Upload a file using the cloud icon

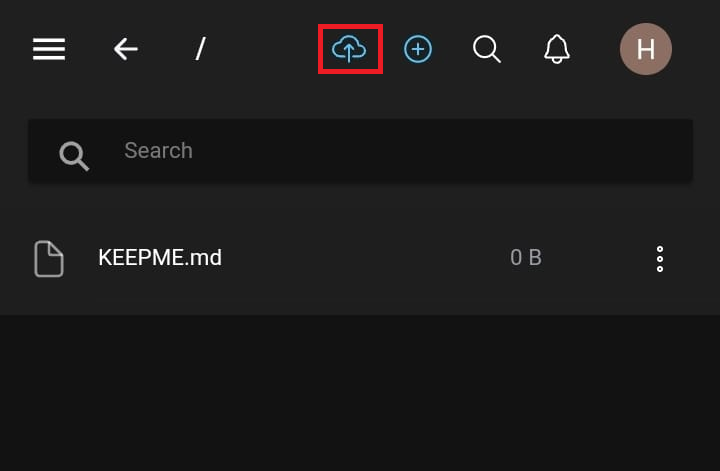coord(349,48)
